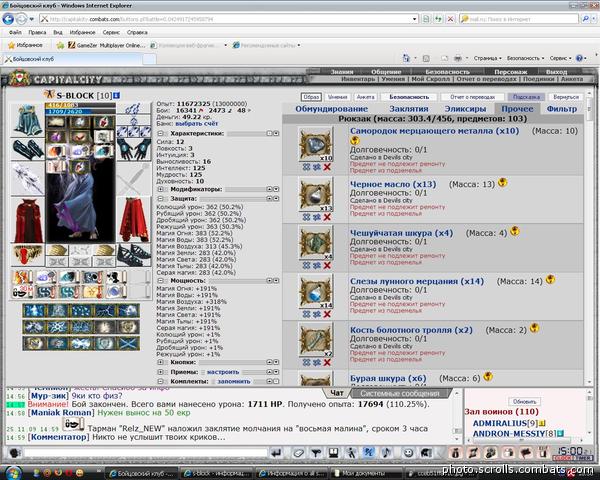Click the inventory vertical scrollbar
Screen dimensions: 600x480
(x=589, y=237)
